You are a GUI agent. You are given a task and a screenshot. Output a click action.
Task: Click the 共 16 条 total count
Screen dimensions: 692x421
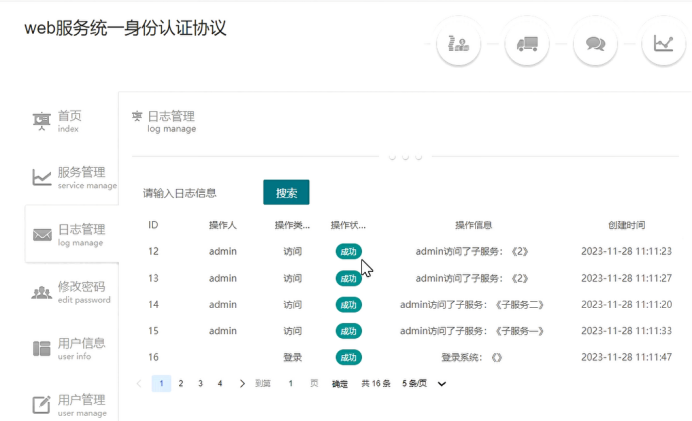pos(376,383)
